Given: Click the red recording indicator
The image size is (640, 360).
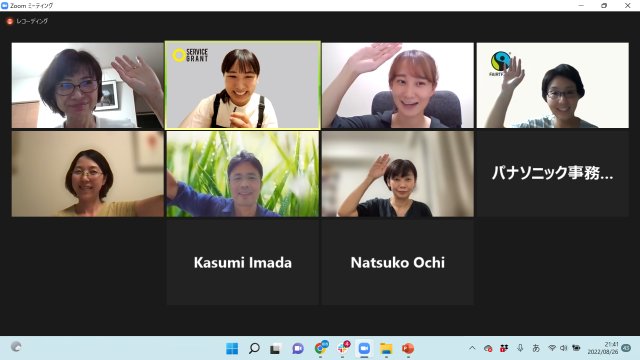Looking at the screenshot, I should (x=10, y=21).
